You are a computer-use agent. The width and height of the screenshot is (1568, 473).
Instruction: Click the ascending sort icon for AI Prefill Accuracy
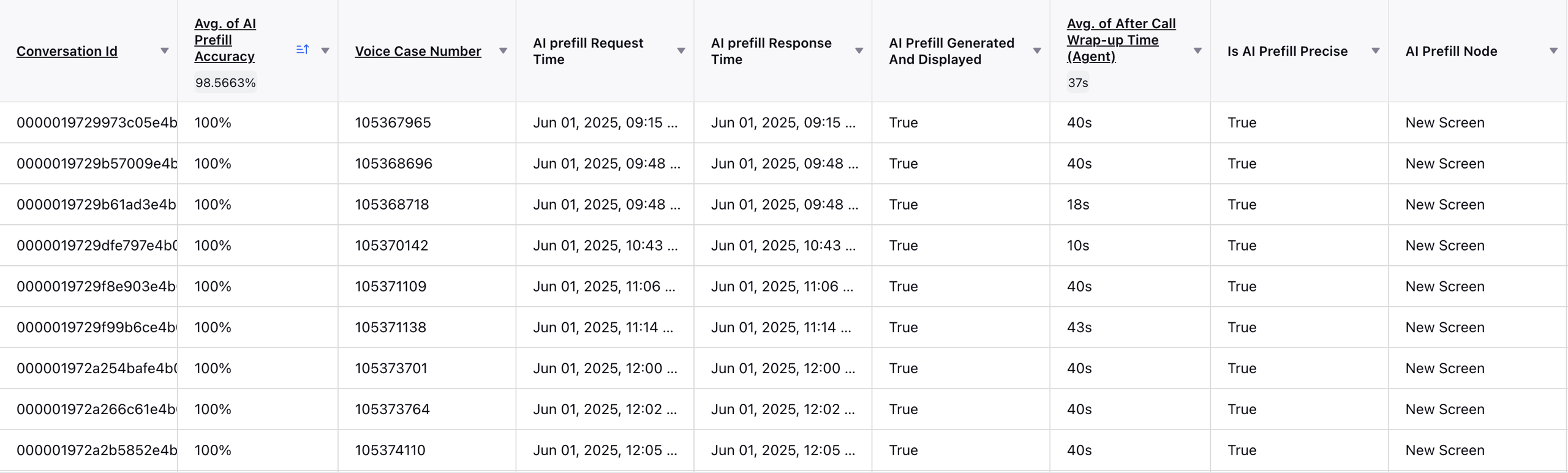click(303, 50)
